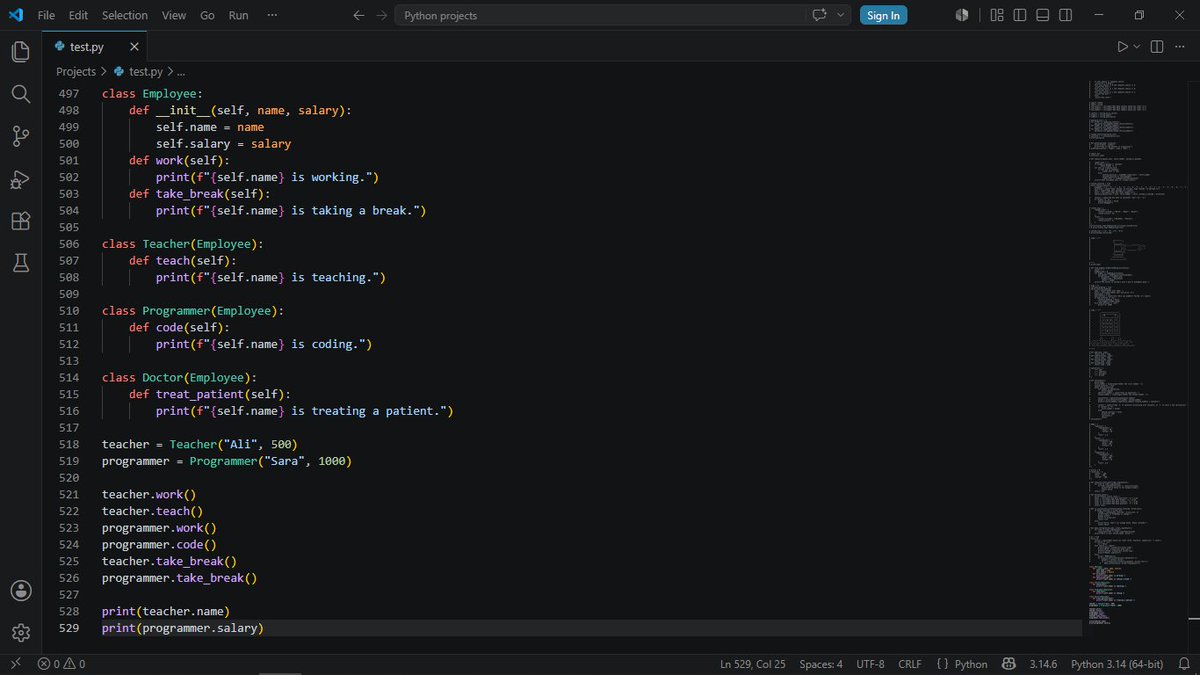Close the test.py tab

[x=135, y=47]
